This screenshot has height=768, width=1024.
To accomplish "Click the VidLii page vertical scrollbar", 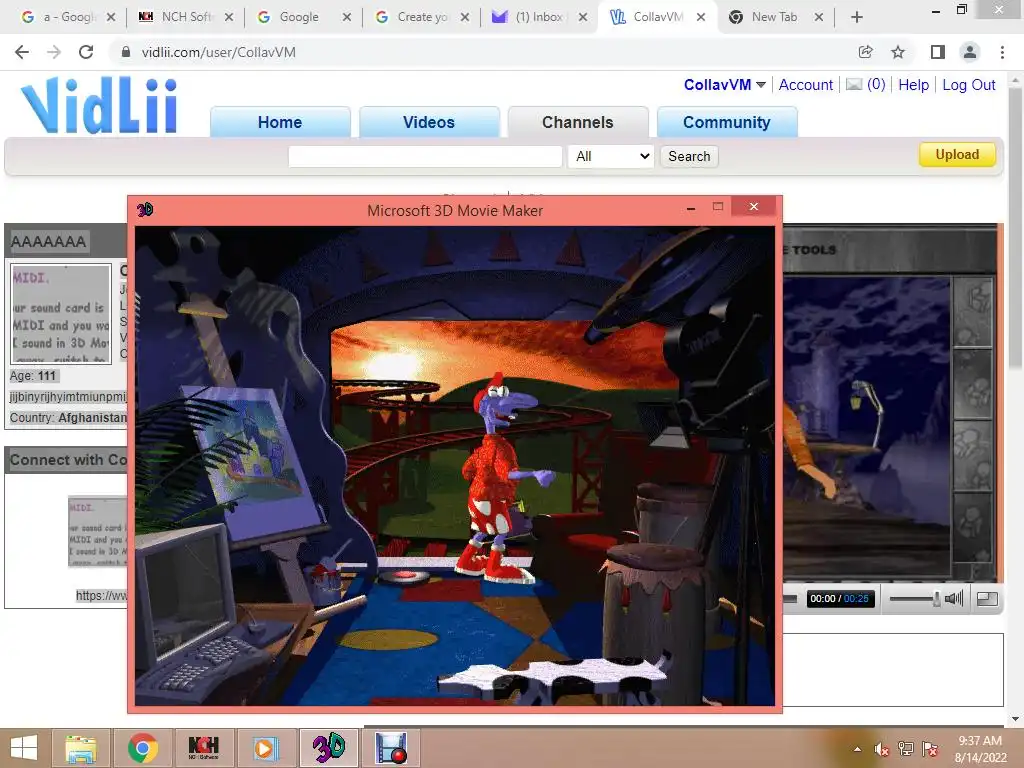I will (x=1015, y=229).
